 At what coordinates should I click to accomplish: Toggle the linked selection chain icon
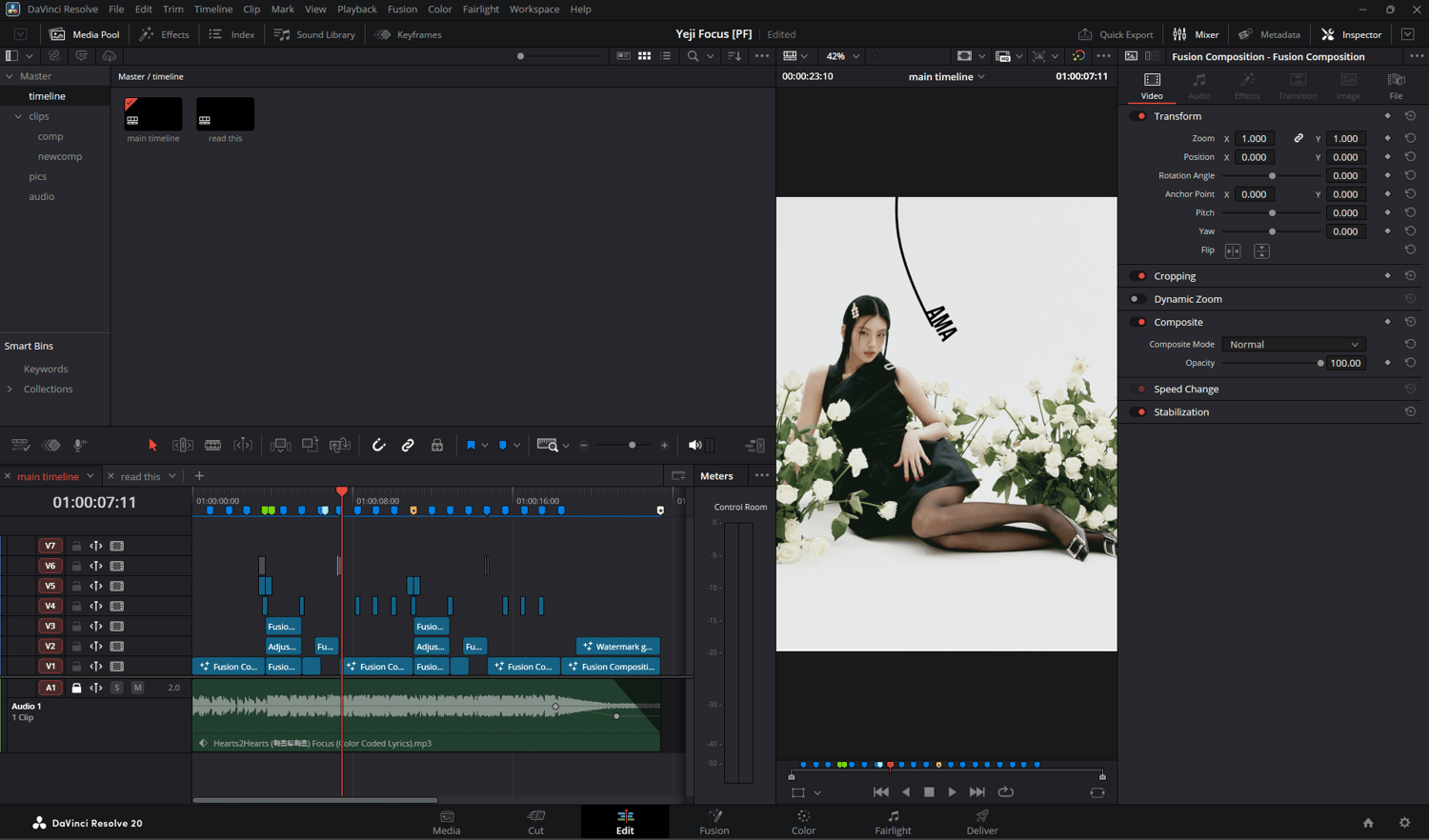click(x=408, y=445)
